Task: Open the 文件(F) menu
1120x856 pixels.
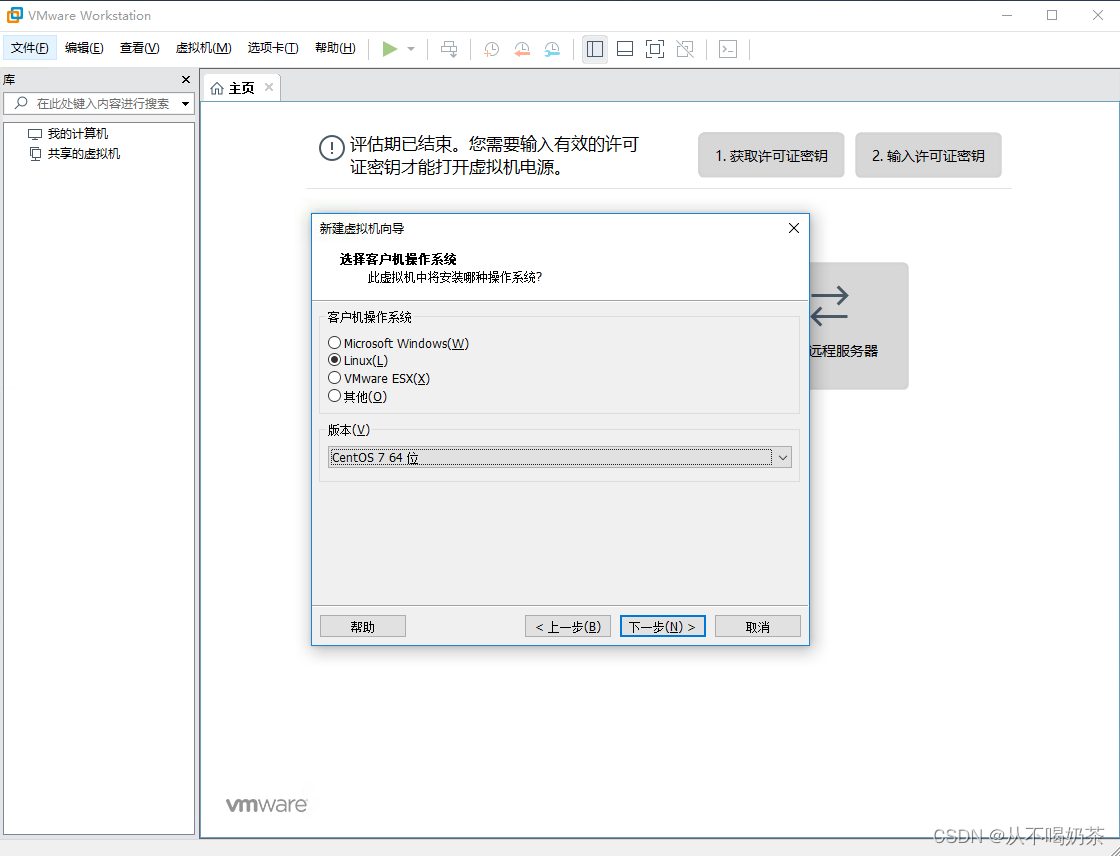Action: click(29, 48)
